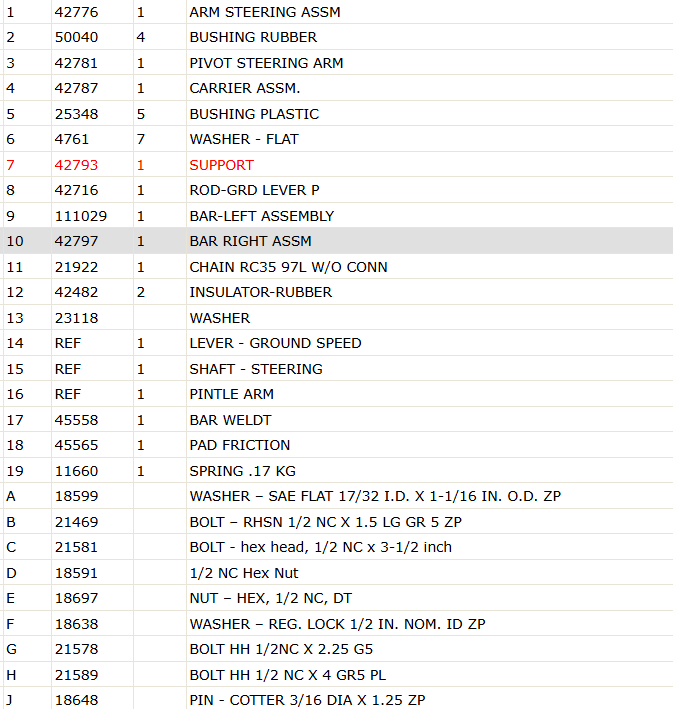Click LEVER - GROUND SPEED row
Image resolution: width=673 pixels, height=709 pixels.
[x=336, y=343]
